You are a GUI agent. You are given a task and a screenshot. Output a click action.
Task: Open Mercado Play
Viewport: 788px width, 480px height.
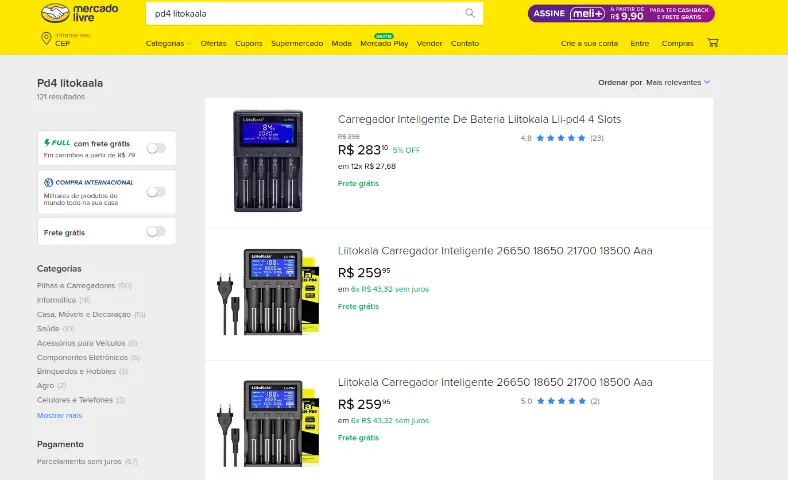[x=384, y=44]
